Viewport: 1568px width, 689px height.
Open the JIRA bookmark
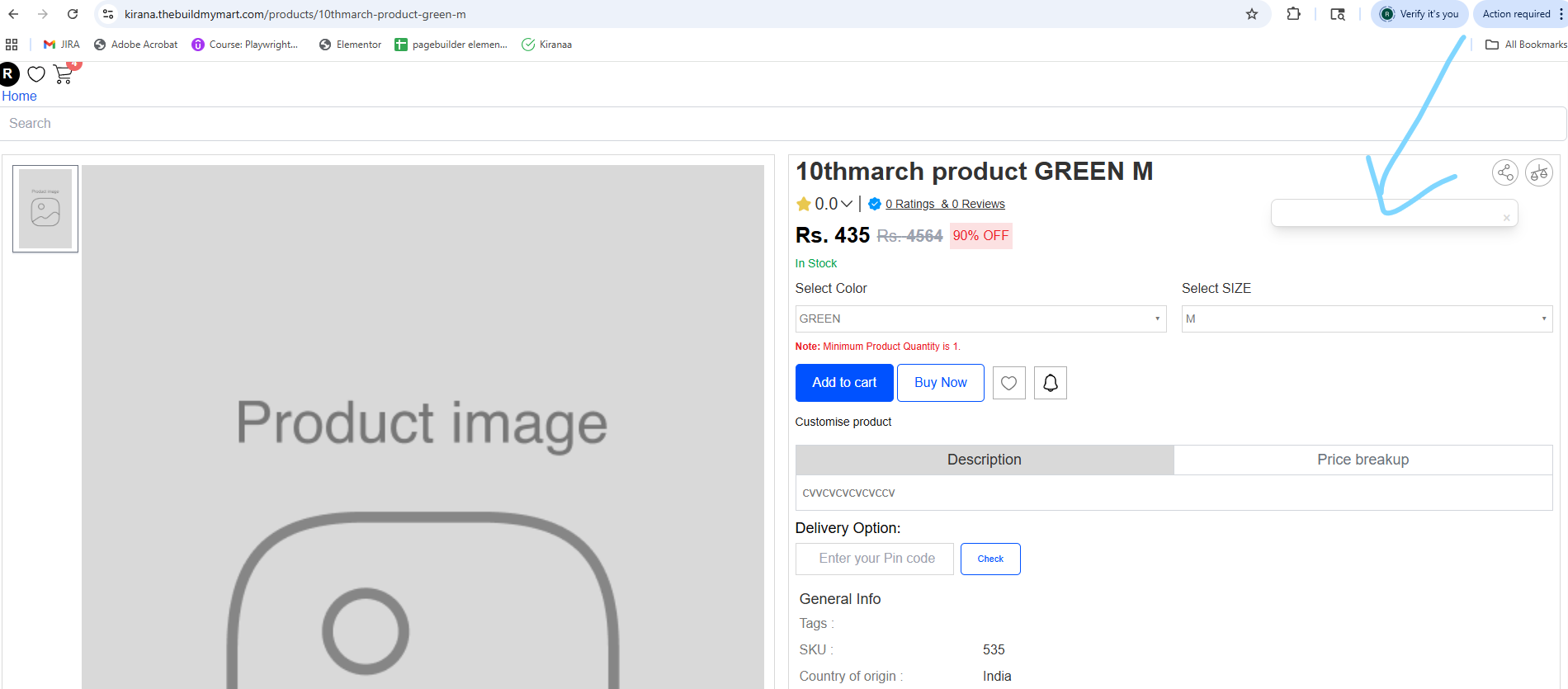(x=62, y=45)
